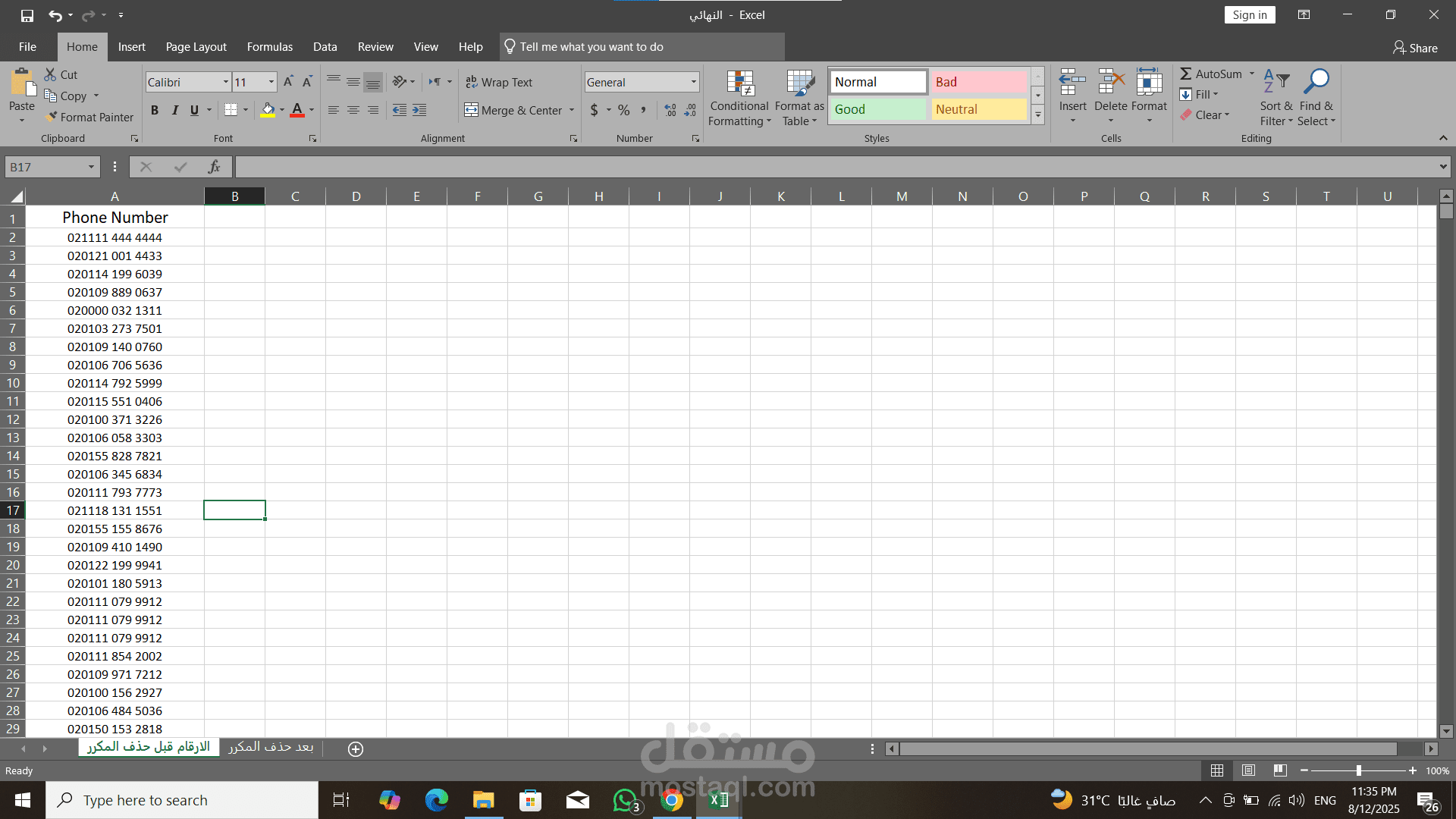Click the Format Painter brush icon
1456x819 pixels.
[x=52, y=117]
